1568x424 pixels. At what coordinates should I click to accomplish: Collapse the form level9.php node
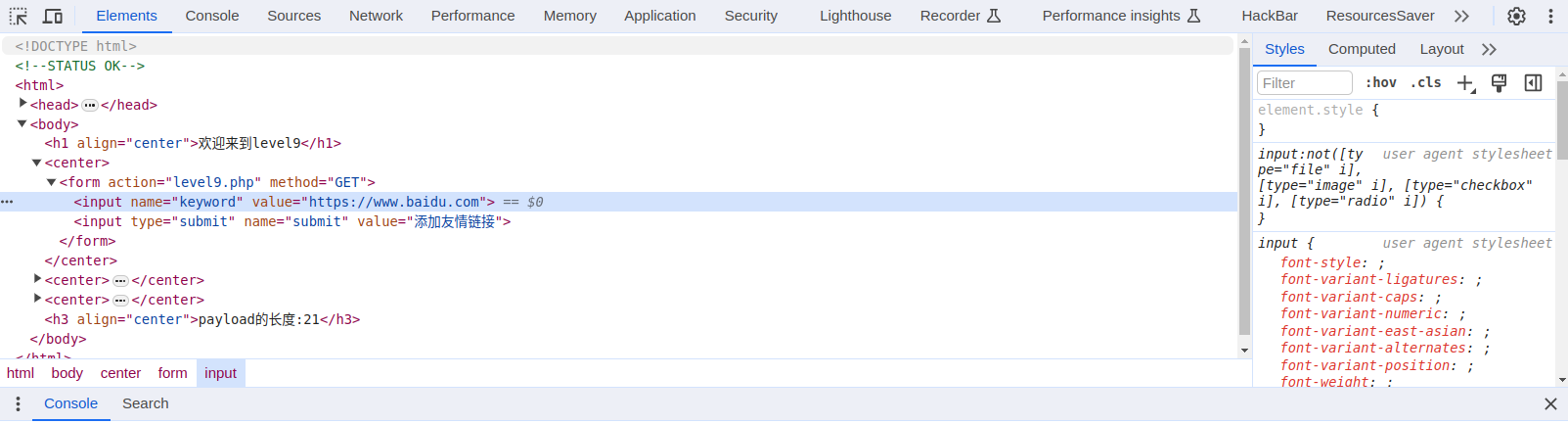52,182
